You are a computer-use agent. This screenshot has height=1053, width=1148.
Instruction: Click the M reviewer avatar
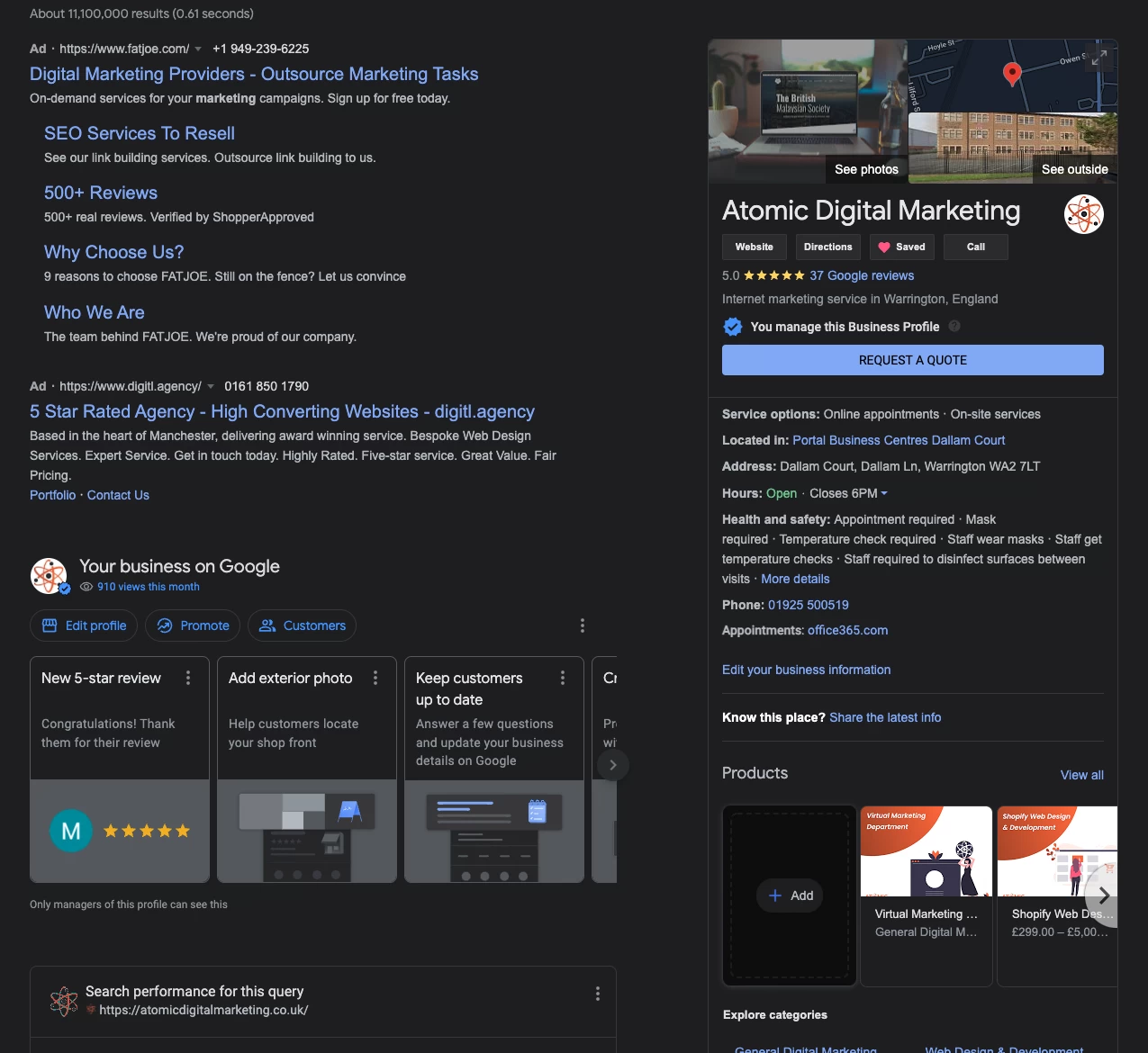click(x=70, y=831)
